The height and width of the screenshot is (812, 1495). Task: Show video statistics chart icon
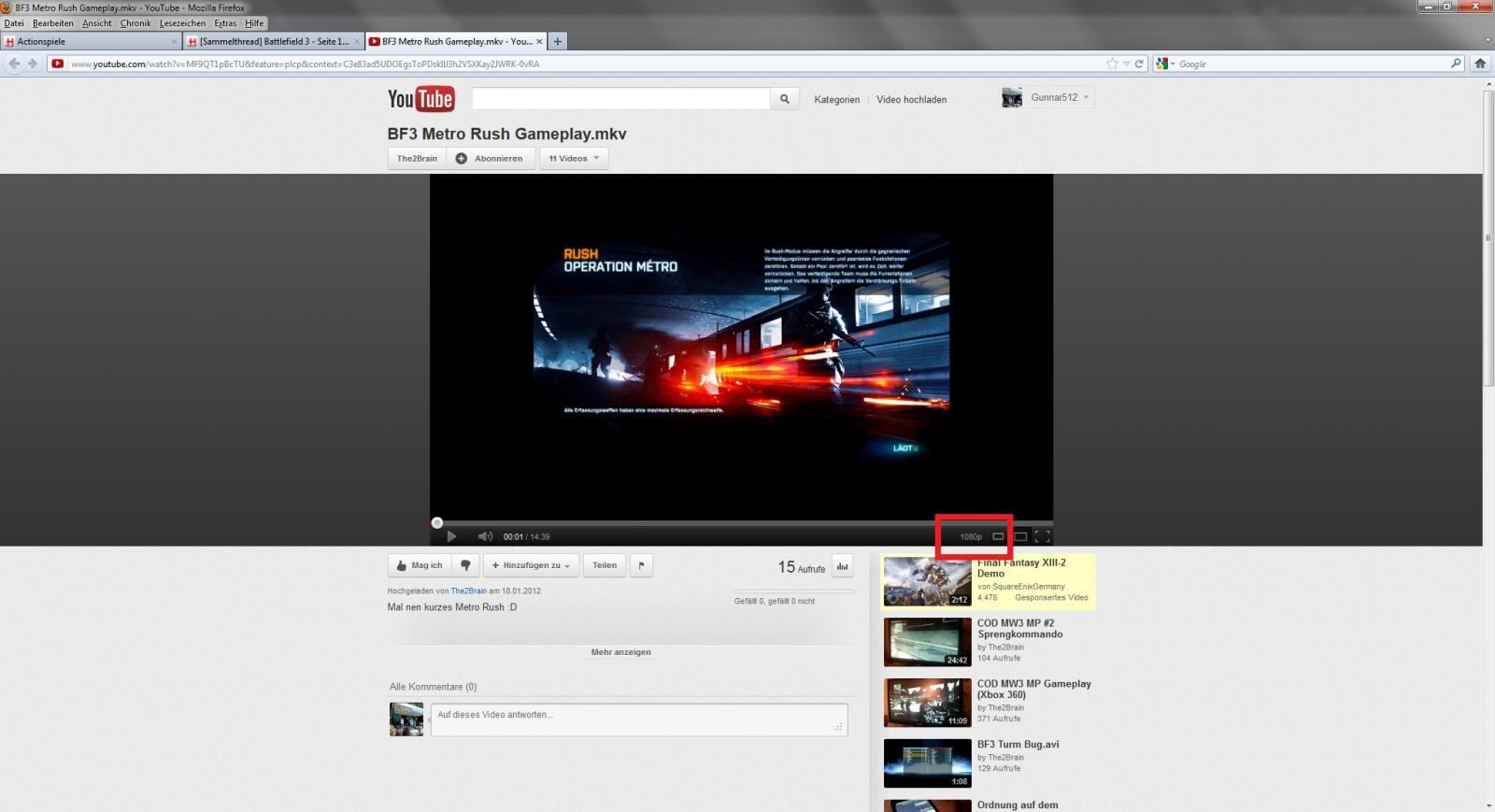pos(842,566)
